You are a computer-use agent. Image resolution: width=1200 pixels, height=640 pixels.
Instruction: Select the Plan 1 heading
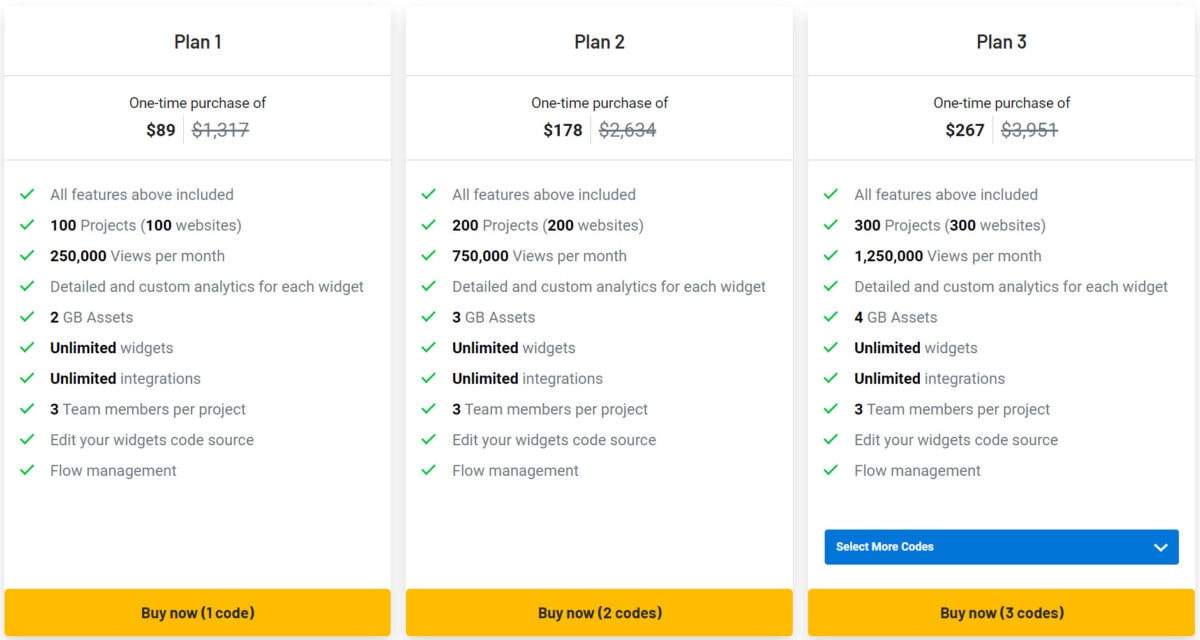(x=198, y=42)
